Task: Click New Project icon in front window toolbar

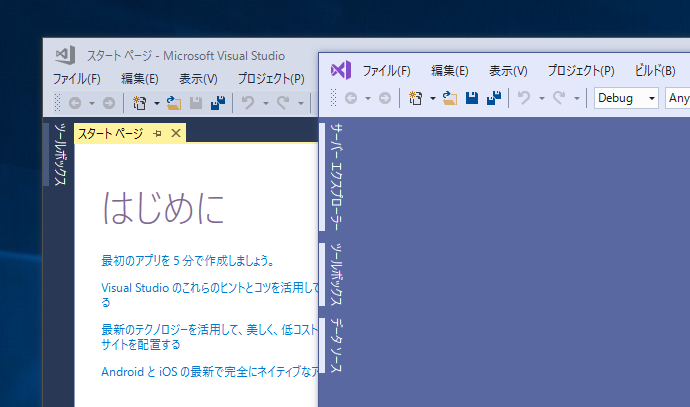Action: [415, 98]
